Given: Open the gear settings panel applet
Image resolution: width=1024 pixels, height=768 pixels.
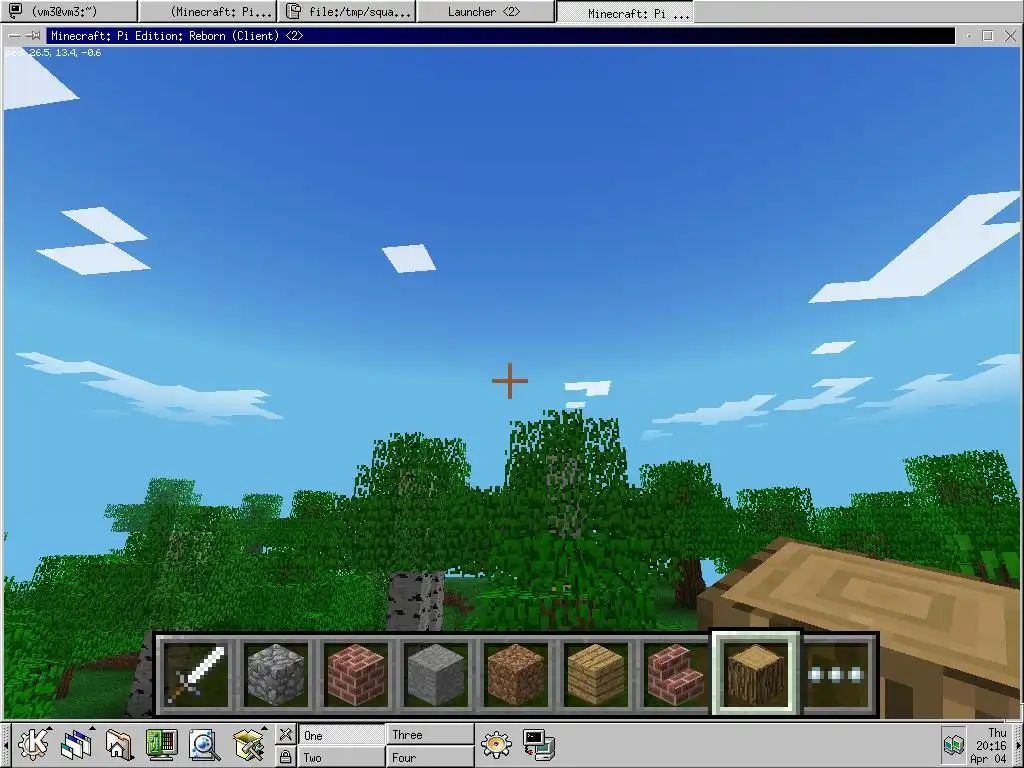Looking at the screenshot, I should pyautogui.click(x=496, y=744).
